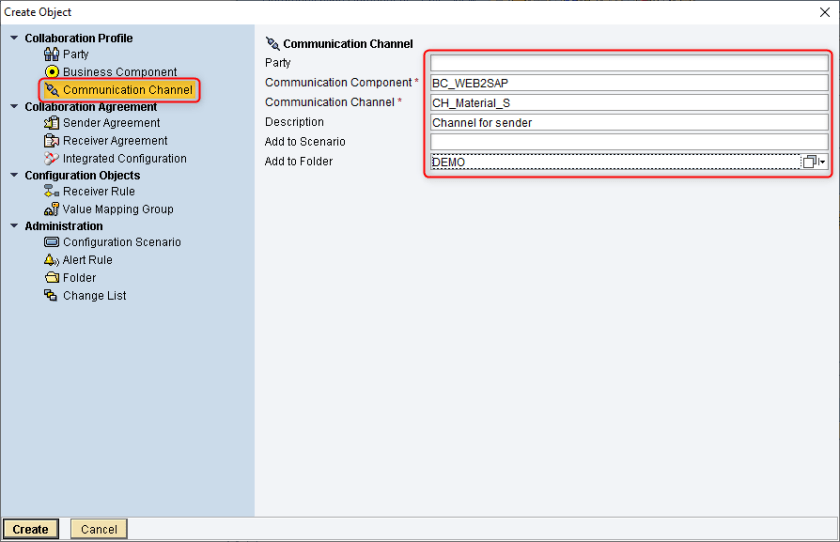Select Communication Channel in the tree
The width and height of the screenshot is (840, 542).
[127, 90]
